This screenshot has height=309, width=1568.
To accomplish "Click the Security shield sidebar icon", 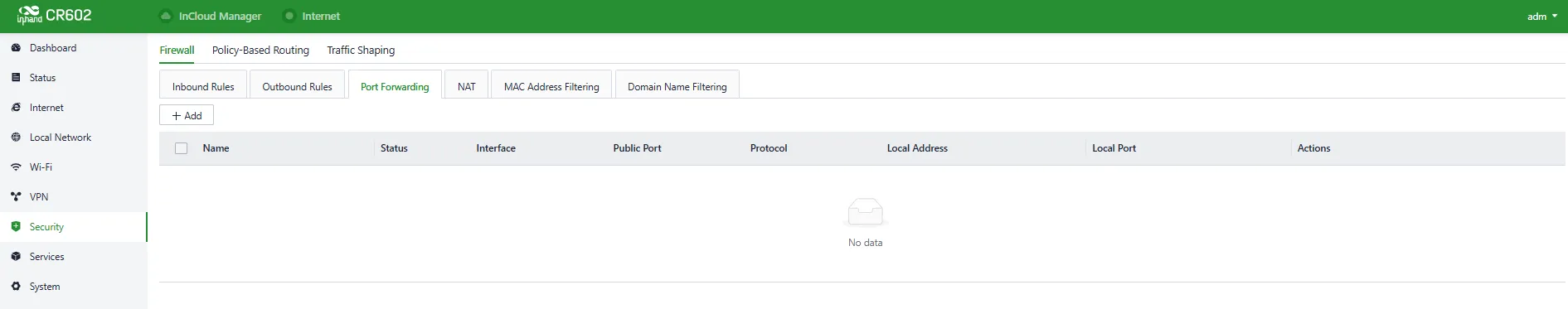I will point(16,227).
